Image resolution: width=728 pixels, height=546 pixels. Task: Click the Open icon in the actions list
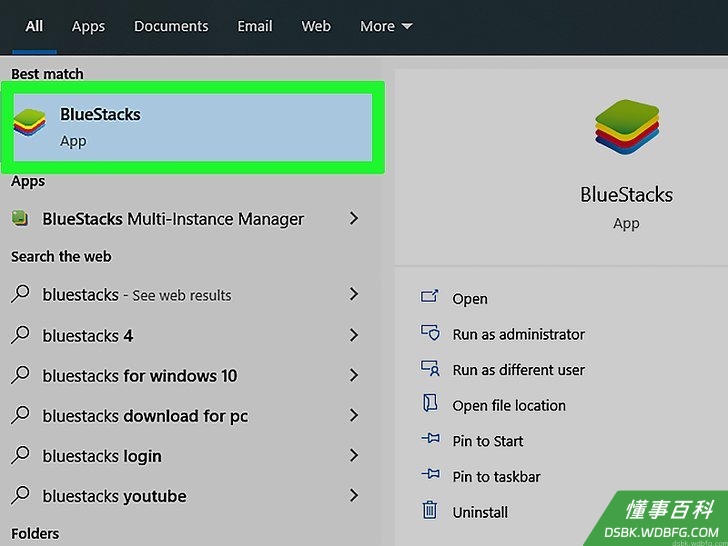point(429,297)
